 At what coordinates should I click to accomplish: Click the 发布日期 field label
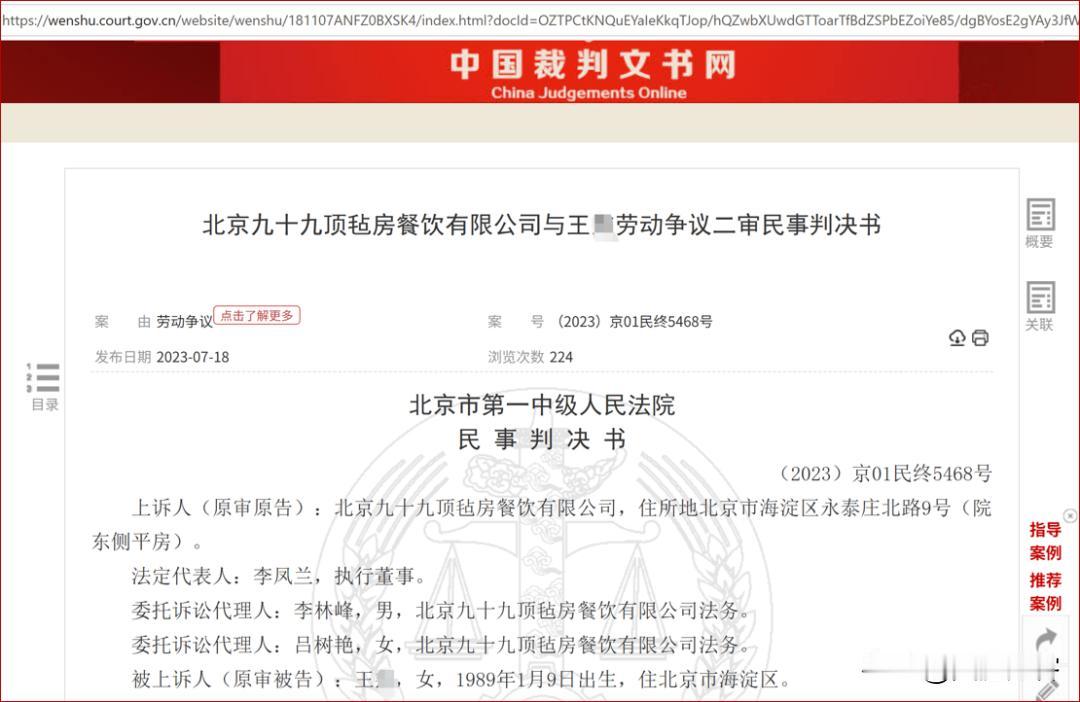(x=123, y=357)
